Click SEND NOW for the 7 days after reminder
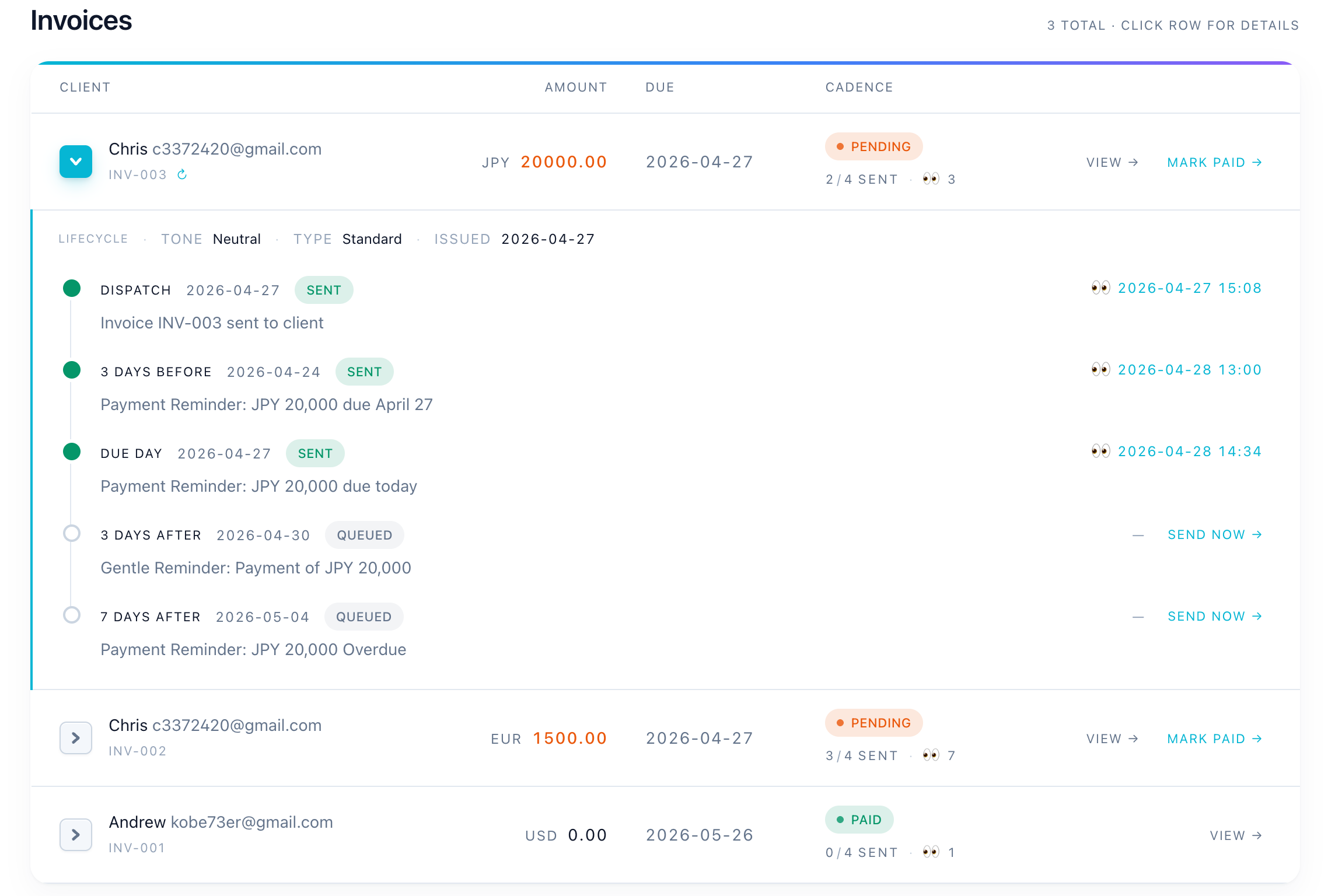The height and width of the screenshot is (896, 1328). pos(1215,615)
